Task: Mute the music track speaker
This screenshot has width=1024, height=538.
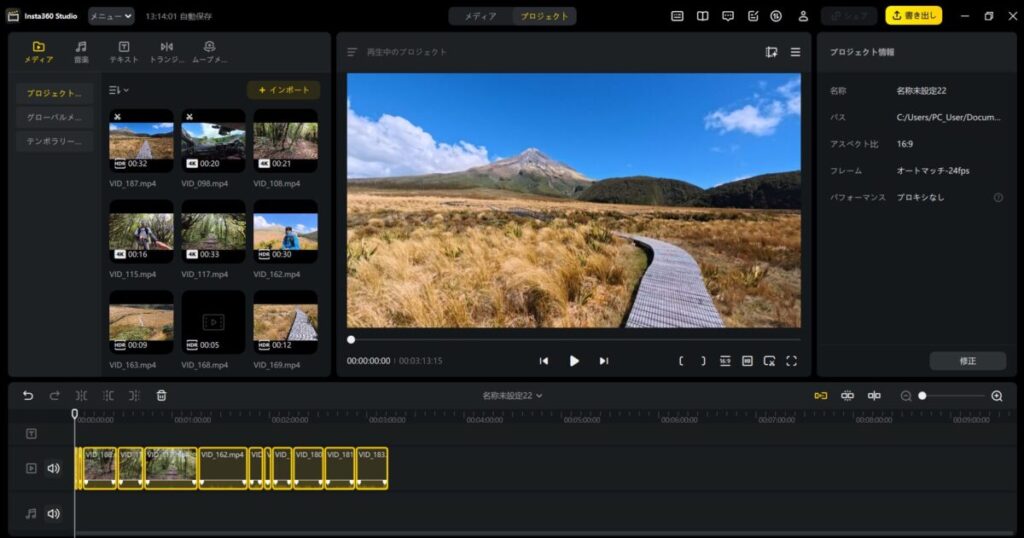Action: point(53,514)
